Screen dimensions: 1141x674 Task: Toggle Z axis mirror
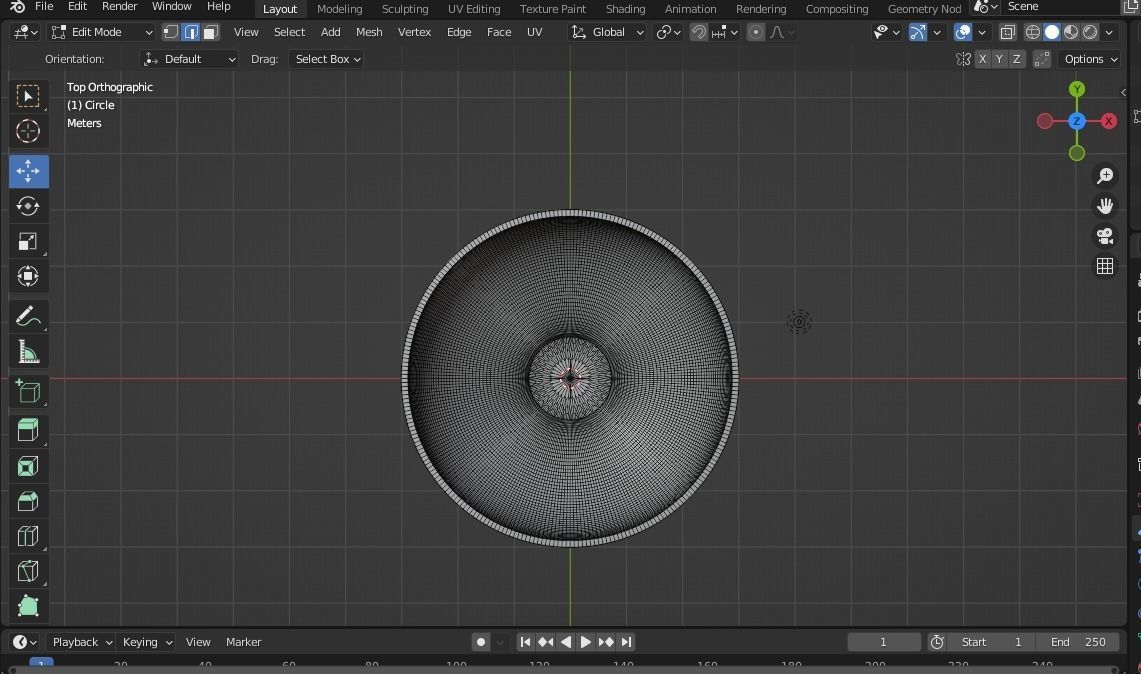[x=1016, y=59]
